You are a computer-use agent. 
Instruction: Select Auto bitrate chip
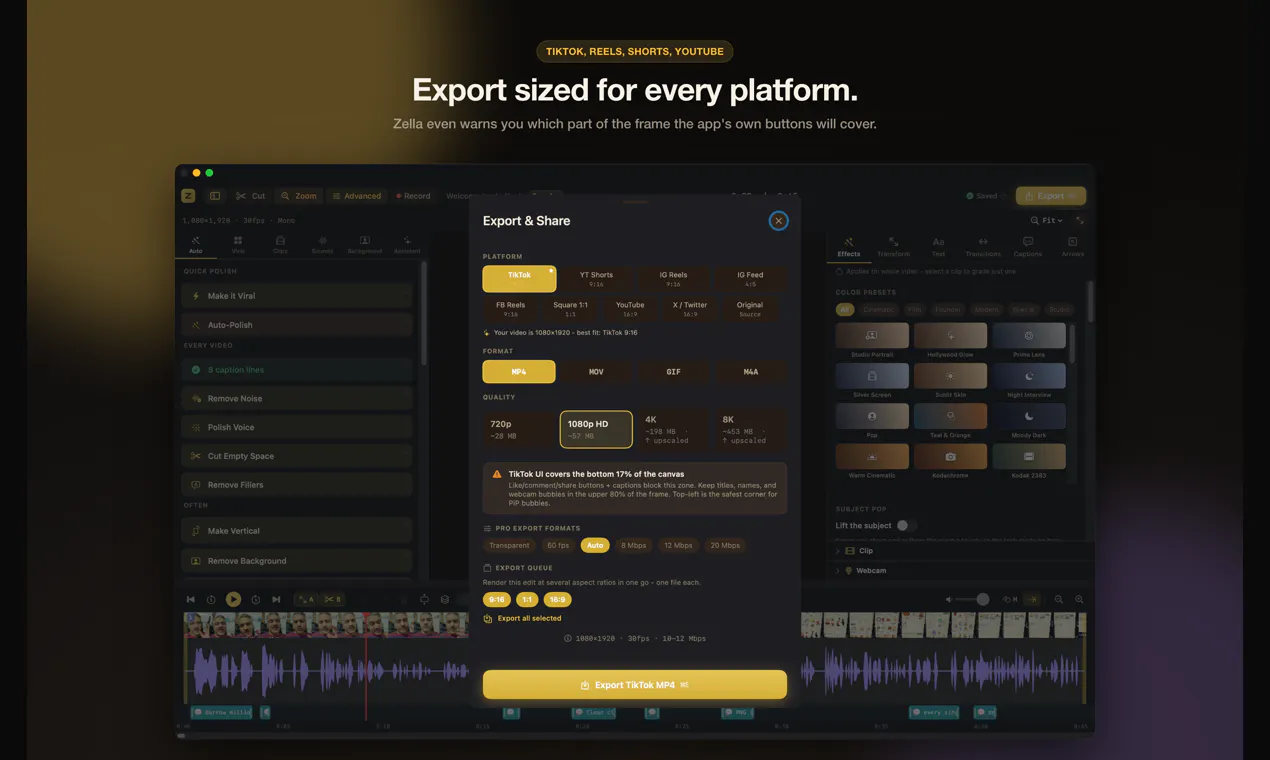tap(595, 545)
